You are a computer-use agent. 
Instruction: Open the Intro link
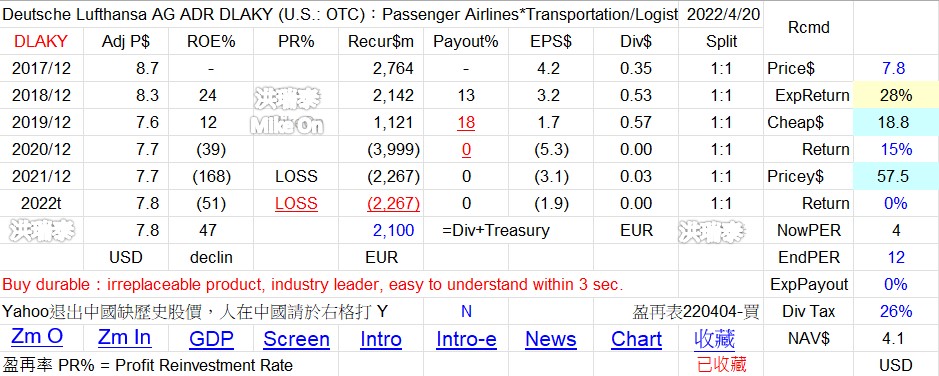tap(381, 339)
